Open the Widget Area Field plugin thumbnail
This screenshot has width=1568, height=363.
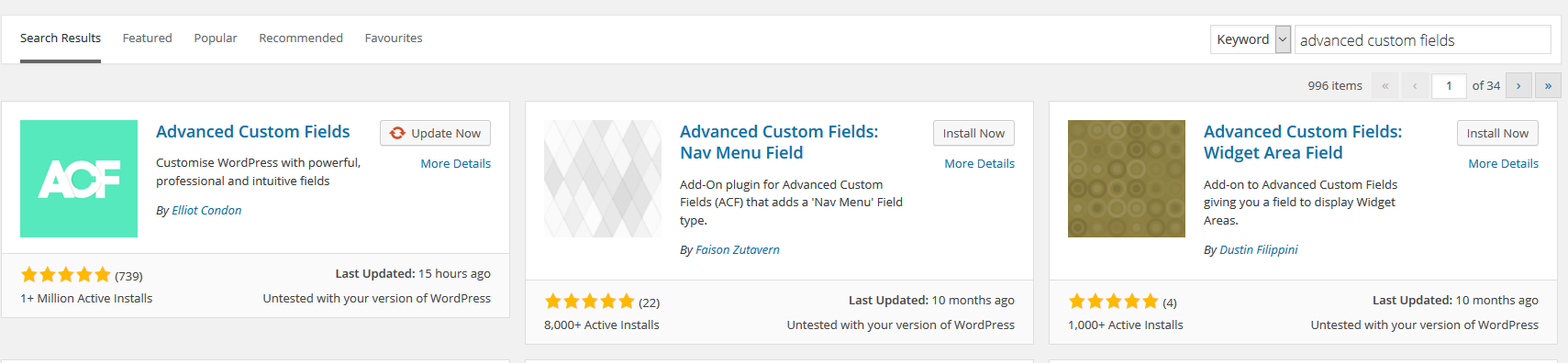[x=1127, y=179]
